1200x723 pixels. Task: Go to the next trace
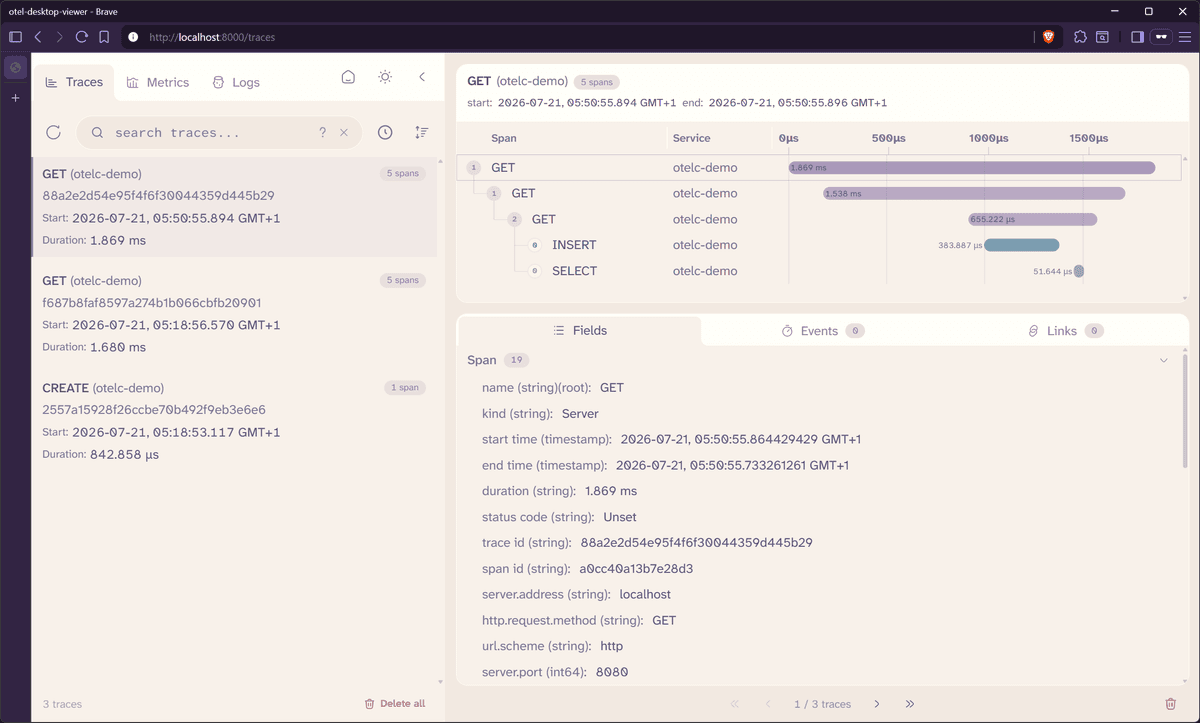[x=877, y=704]
